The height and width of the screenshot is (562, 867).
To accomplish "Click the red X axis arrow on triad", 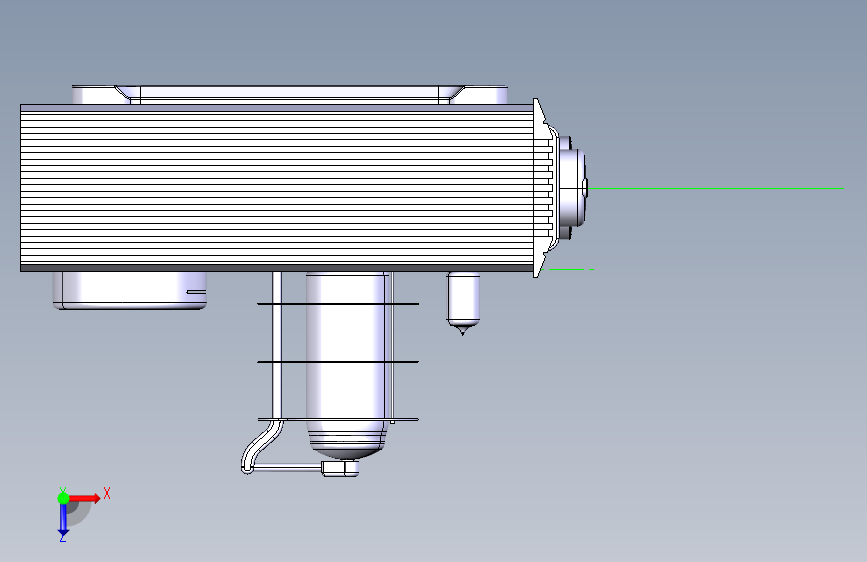I will click(85, 498).
